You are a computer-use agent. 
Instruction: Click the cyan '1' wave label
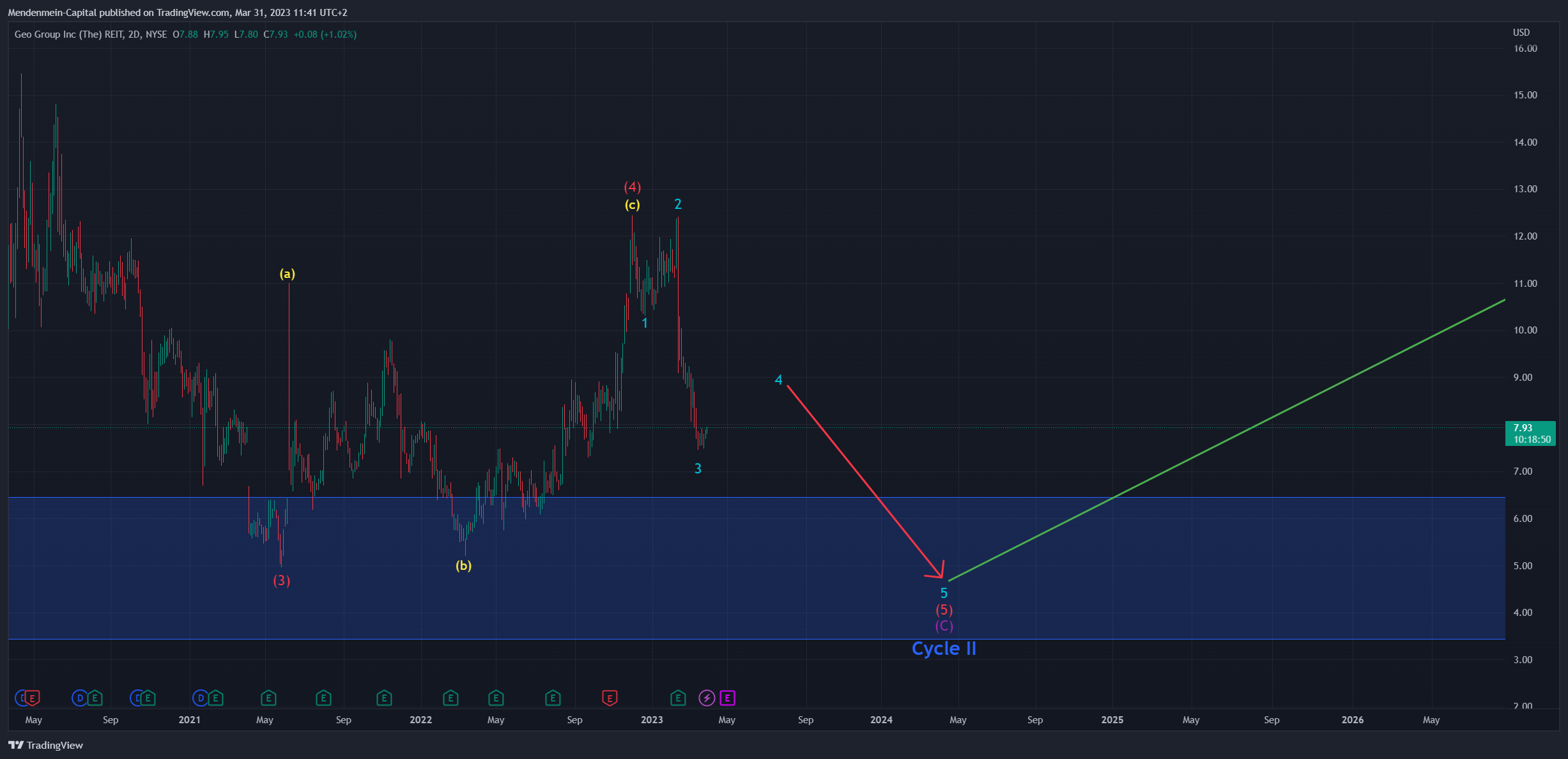point(645,323)
